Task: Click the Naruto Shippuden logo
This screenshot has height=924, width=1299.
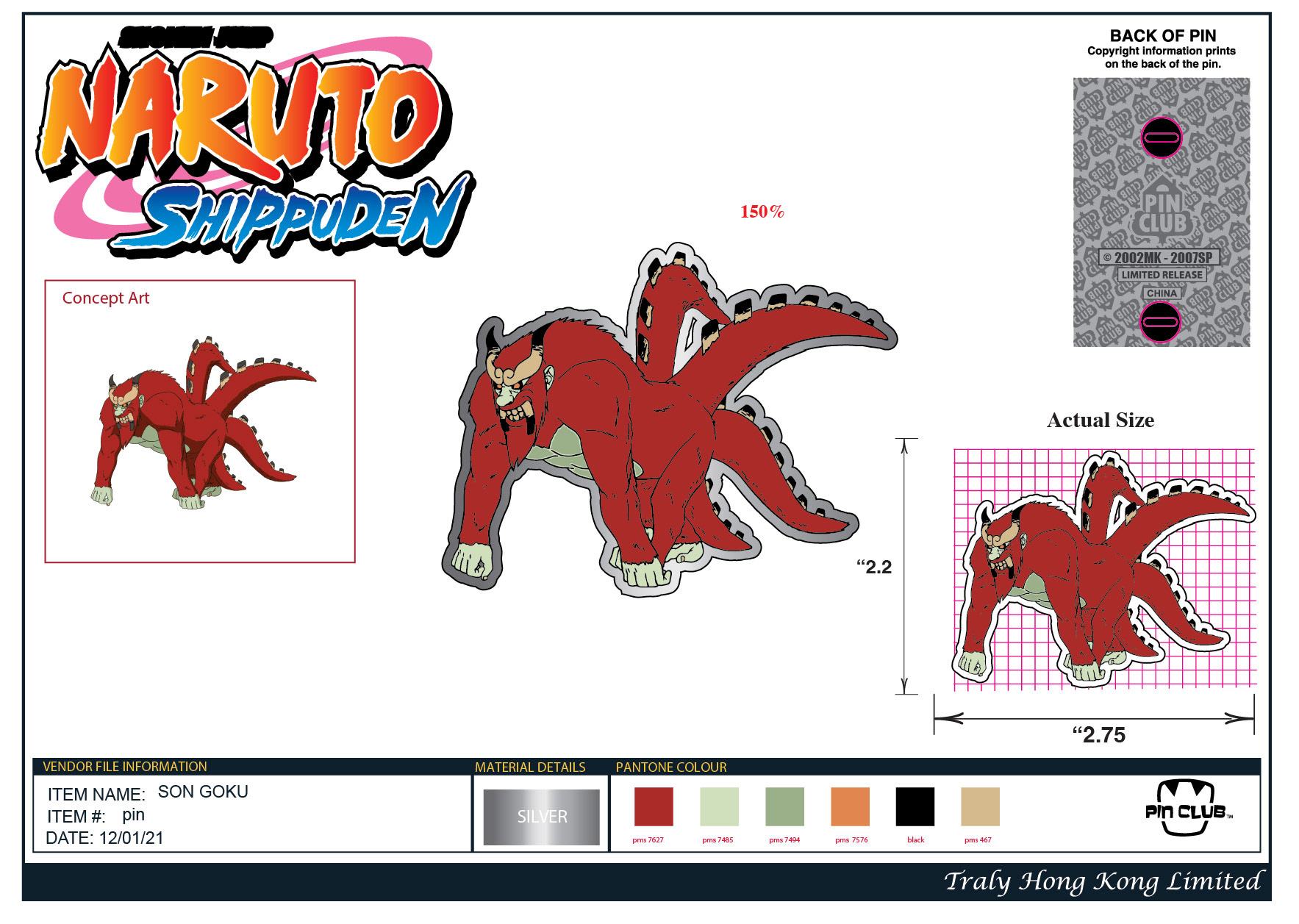Action: (x=256, y=143)
